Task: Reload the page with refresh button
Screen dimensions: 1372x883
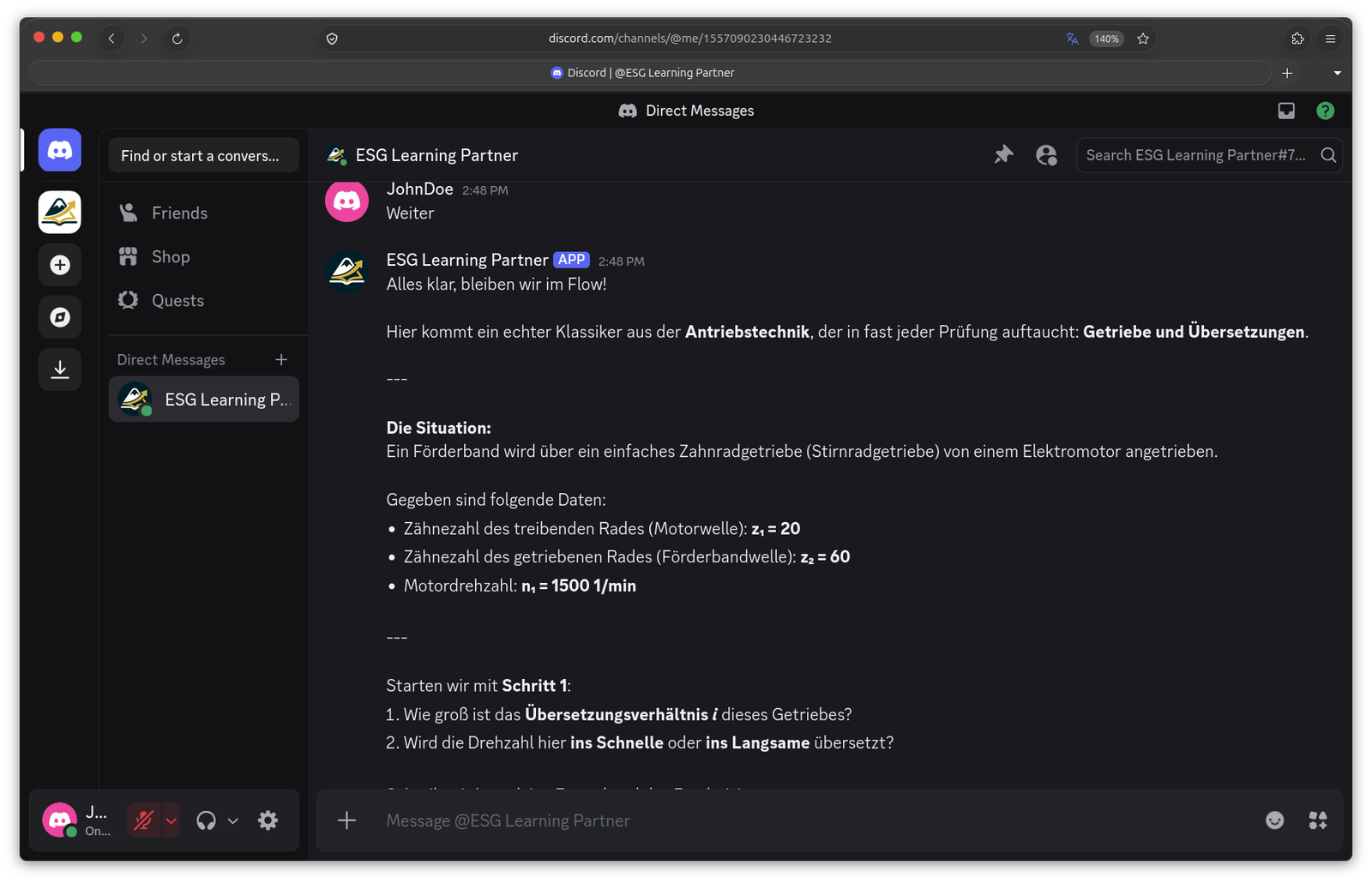Action: [177, 39]
